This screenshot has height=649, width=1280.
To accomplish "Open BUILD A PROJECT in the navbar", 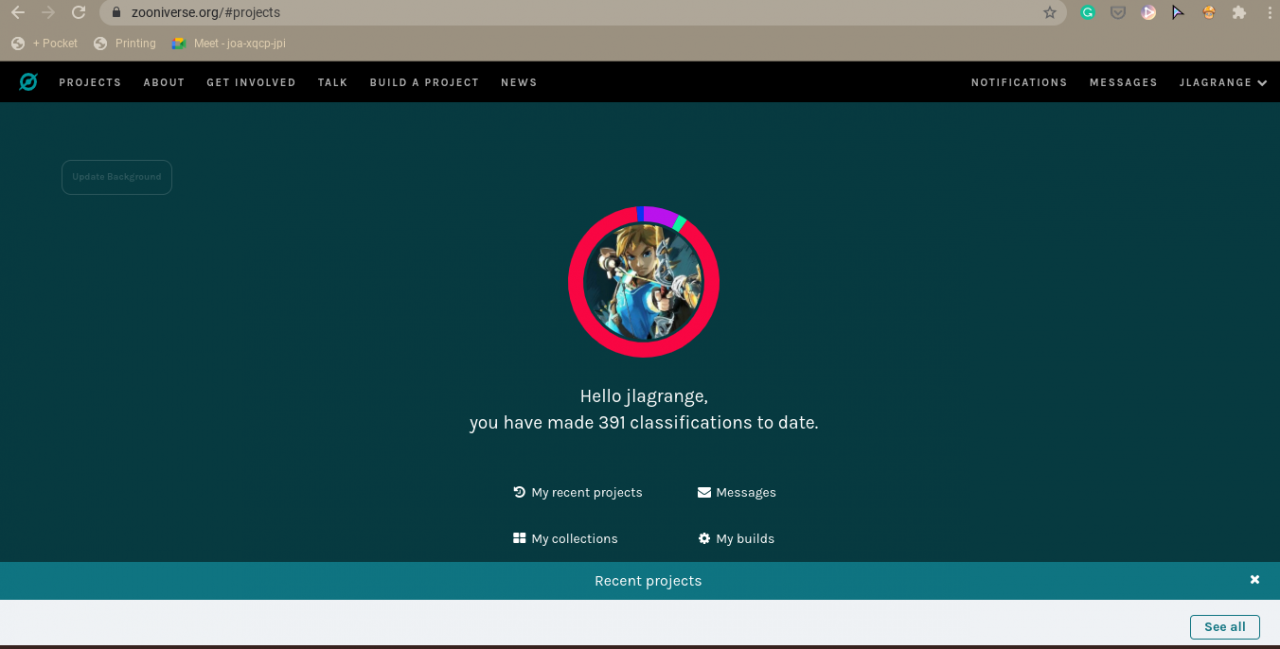I will pyautogui.click(x=424, y=82).
